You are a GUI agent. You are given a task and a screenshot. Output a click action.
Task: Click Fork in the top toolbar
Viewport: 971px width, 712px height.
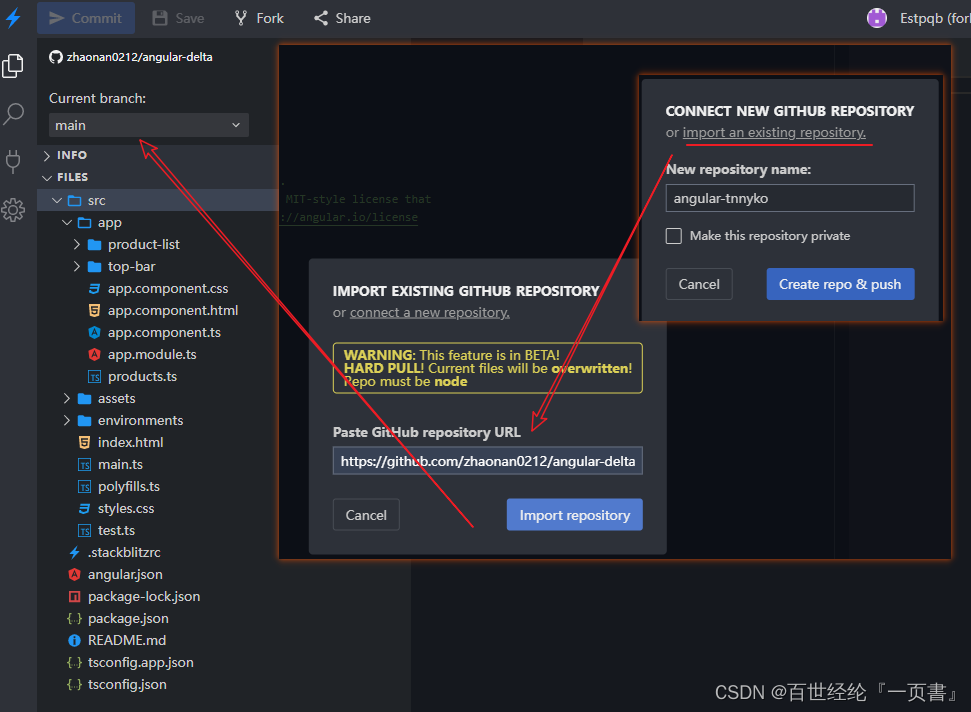coord(259,18)
